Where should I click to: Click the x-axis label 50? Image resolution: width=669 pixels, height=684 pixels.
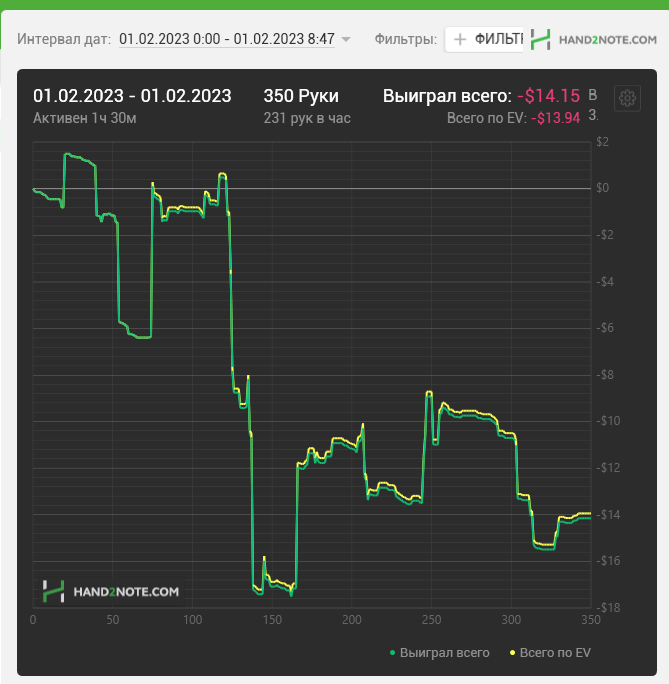pyautogui.click(x=113, y=620)
